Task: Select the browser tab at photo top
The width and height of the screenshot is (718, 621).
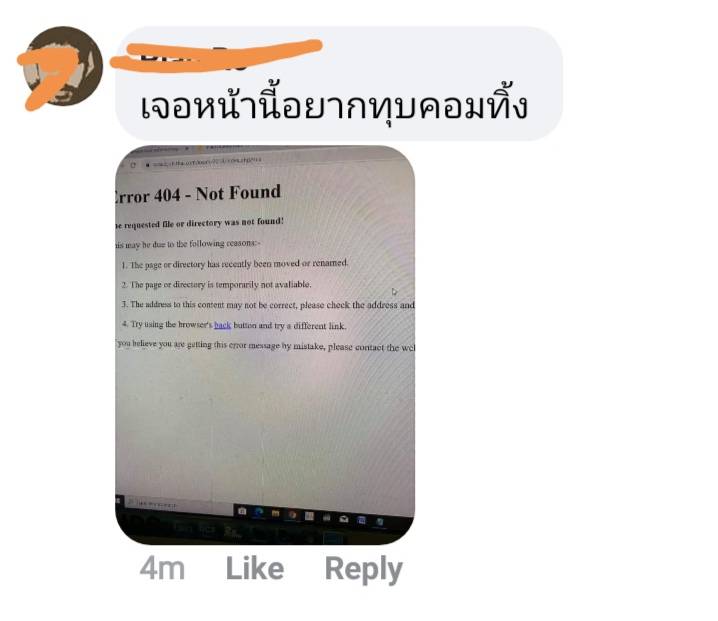Action: click(x=156, y=150)
